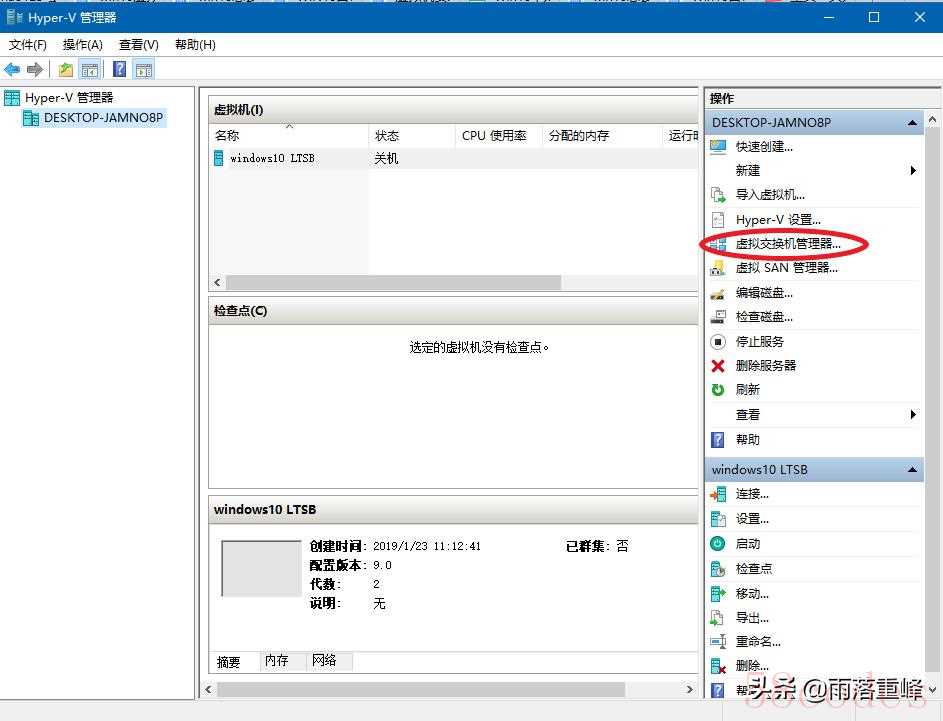This screenshot has width=943, height=721.
Task: Click 虚拟 SAN 管理器... action link
Action: tap(787, 268)
